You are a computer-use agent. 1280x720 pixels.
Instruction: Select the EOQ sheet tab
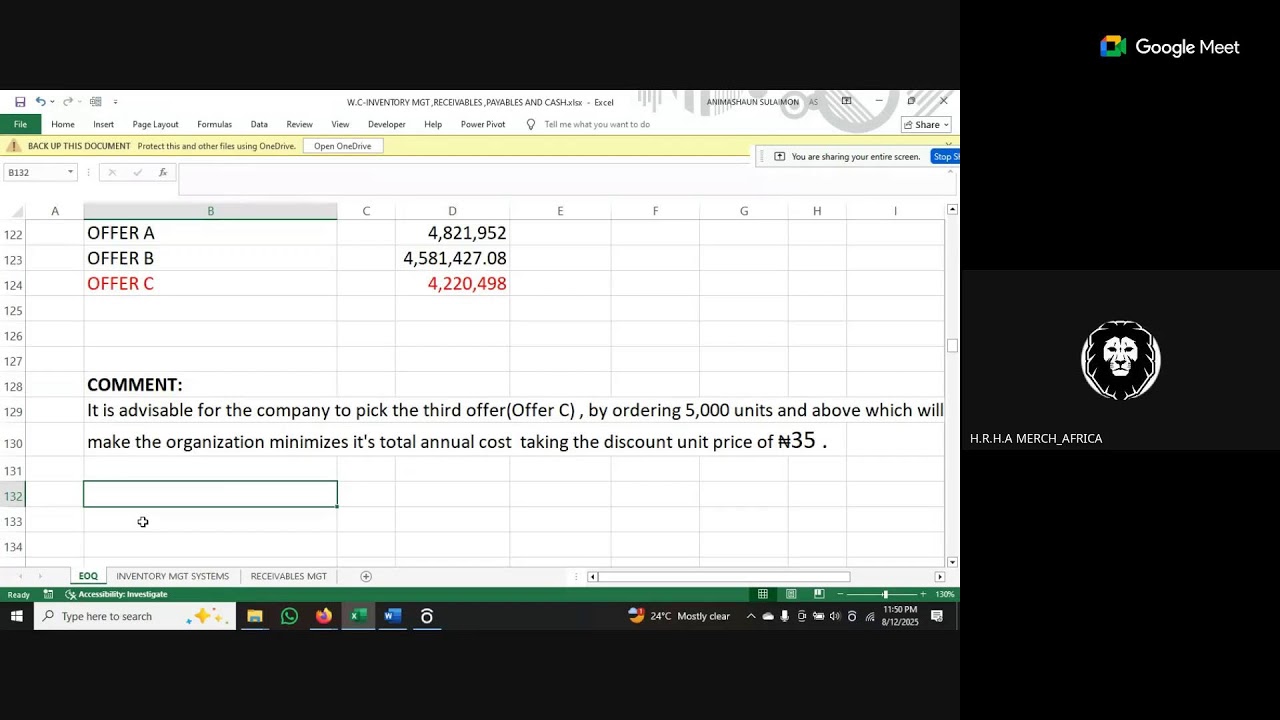click(x=88, y=576)
